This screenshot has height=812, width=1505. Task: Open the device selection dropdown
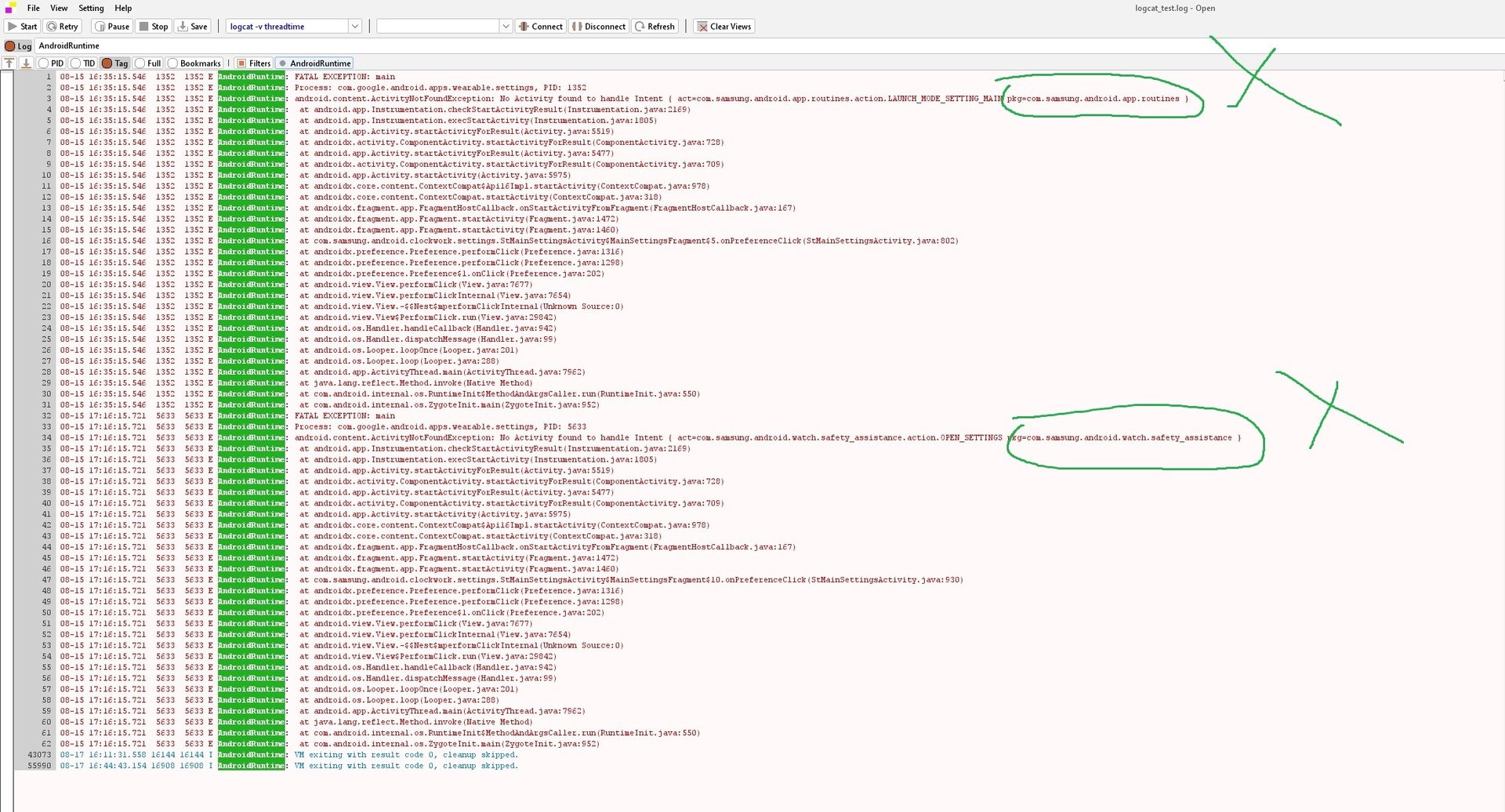[505, 27]
